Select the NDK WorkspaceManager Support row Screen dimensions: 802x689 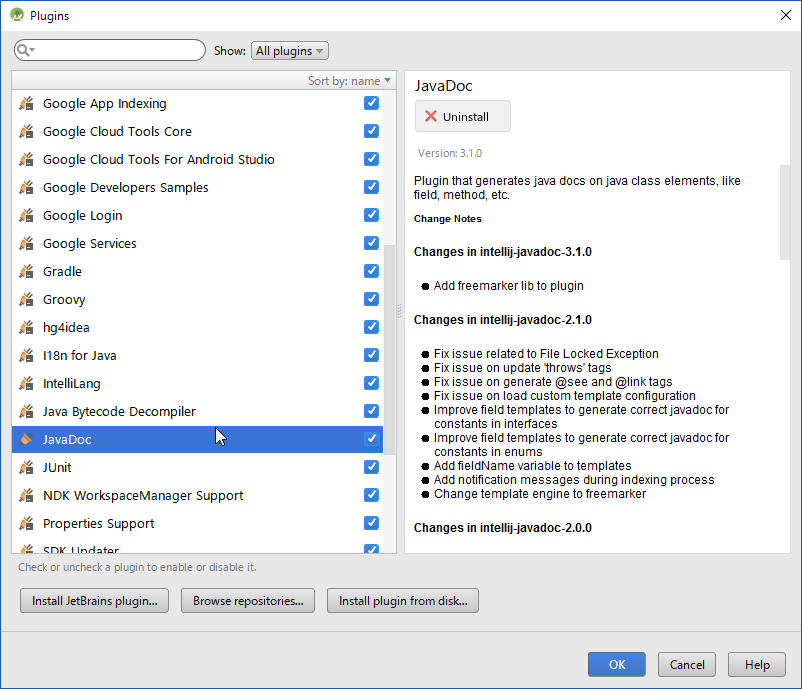click(197, 496)
